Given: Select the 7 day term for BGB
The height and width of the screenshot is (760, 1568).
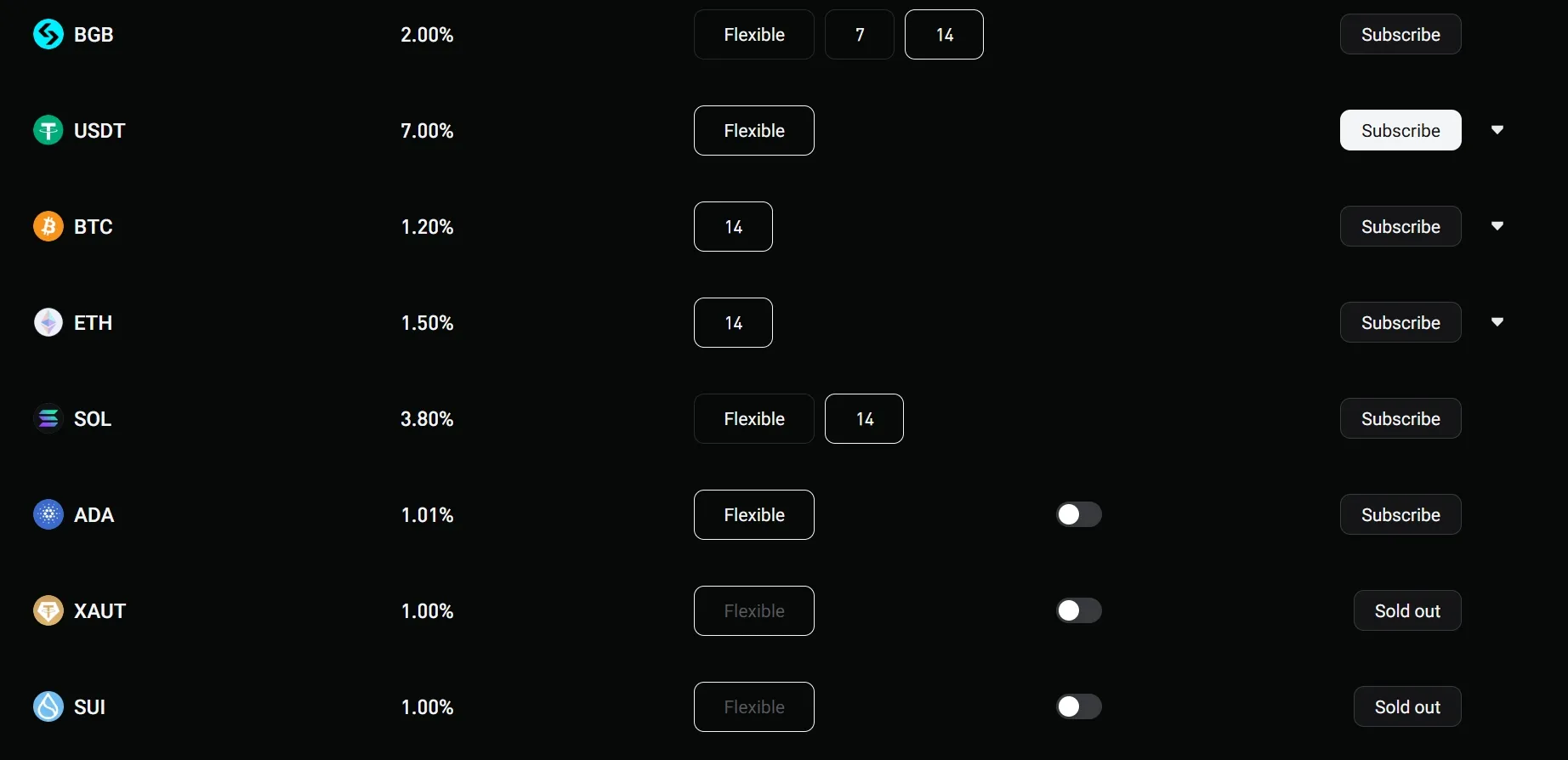Looking at the screenshot, I should point(860,35).
